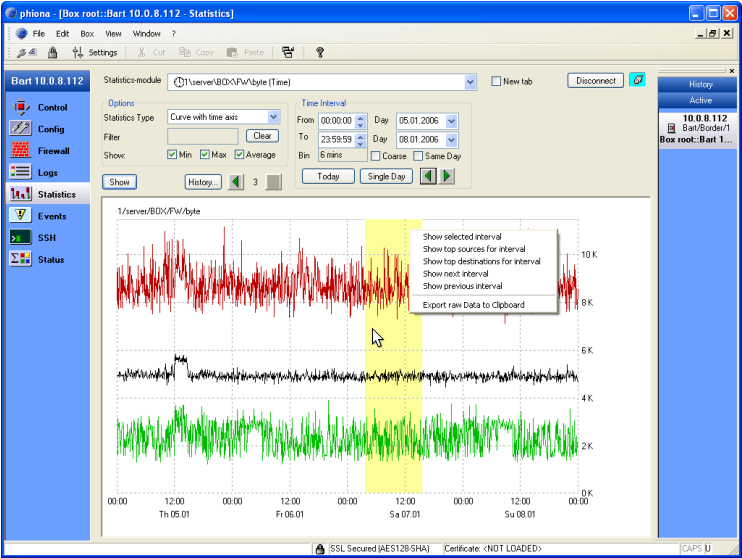Click the help question mark icon
This screenshot has width=742, height=558.
320,53
